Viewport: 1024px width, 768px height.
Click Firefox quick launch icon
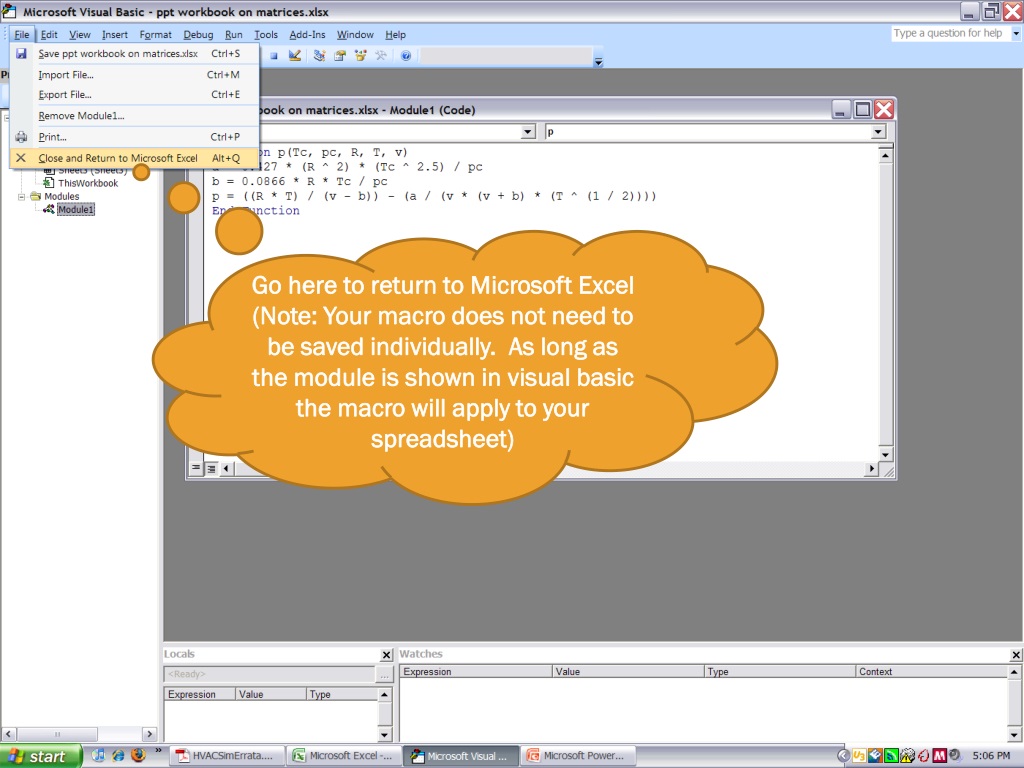click(138, 755)
